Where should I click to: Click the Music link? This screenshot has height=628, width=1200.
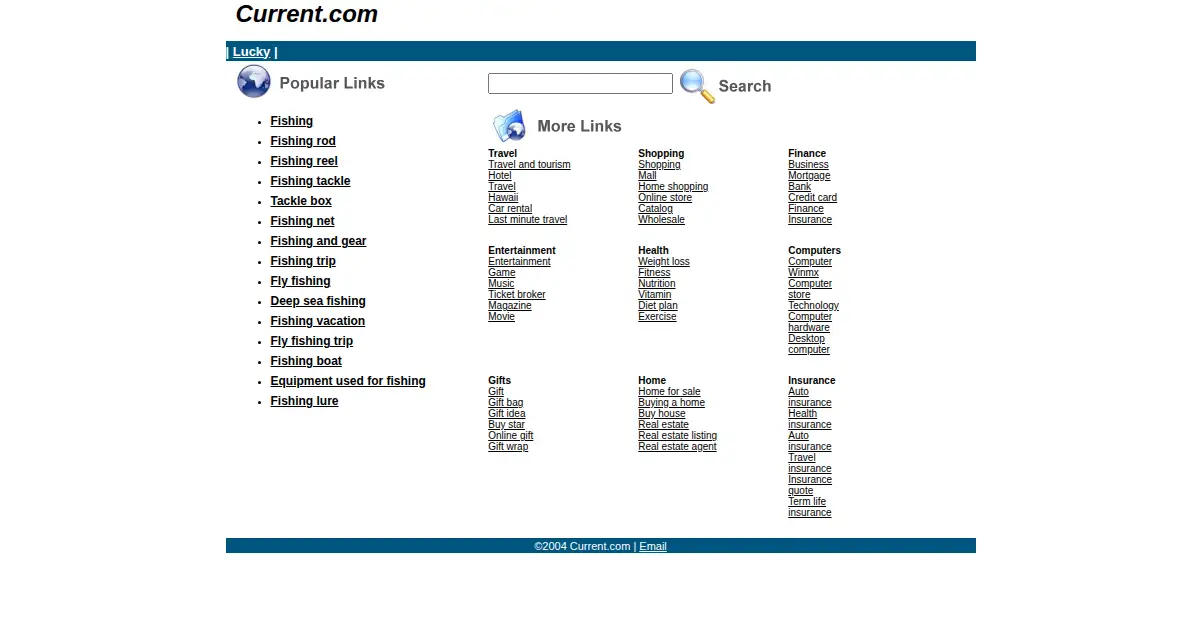tap(501, 284)
